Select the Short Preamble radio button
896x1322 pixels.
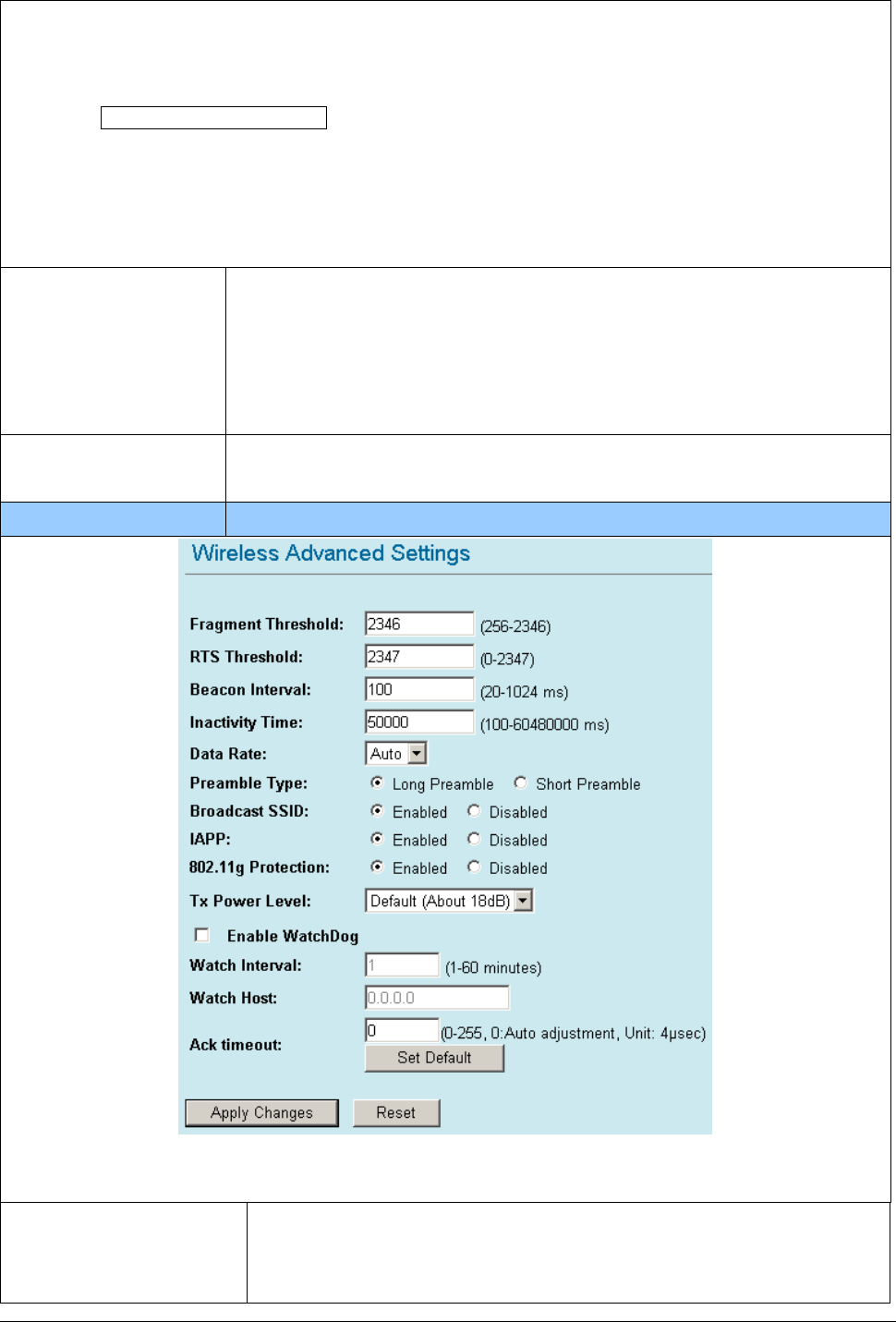pyautogui.click(x=521, y=782)
